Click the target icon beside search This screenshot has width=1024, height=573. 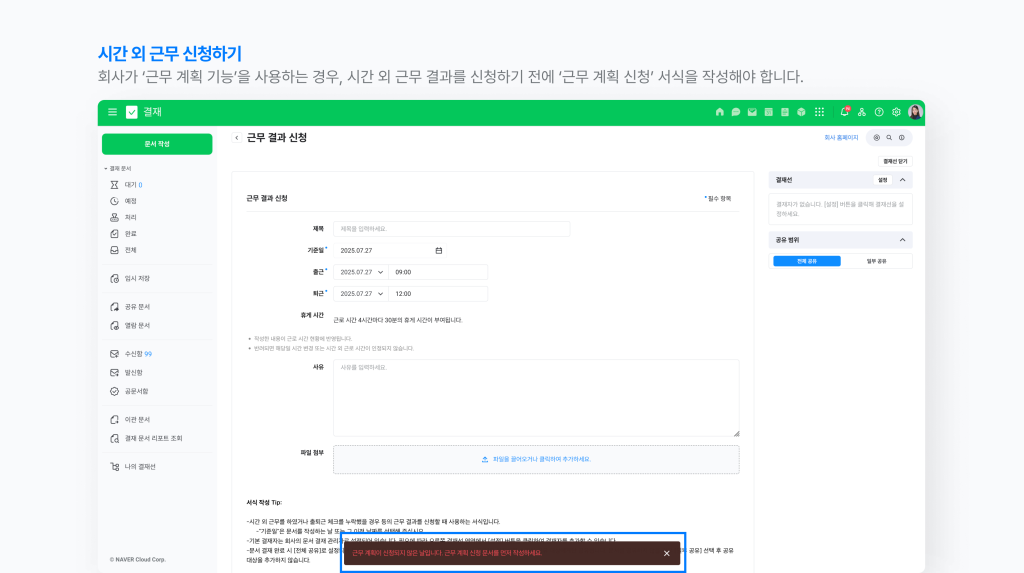[x=876, y=138]
